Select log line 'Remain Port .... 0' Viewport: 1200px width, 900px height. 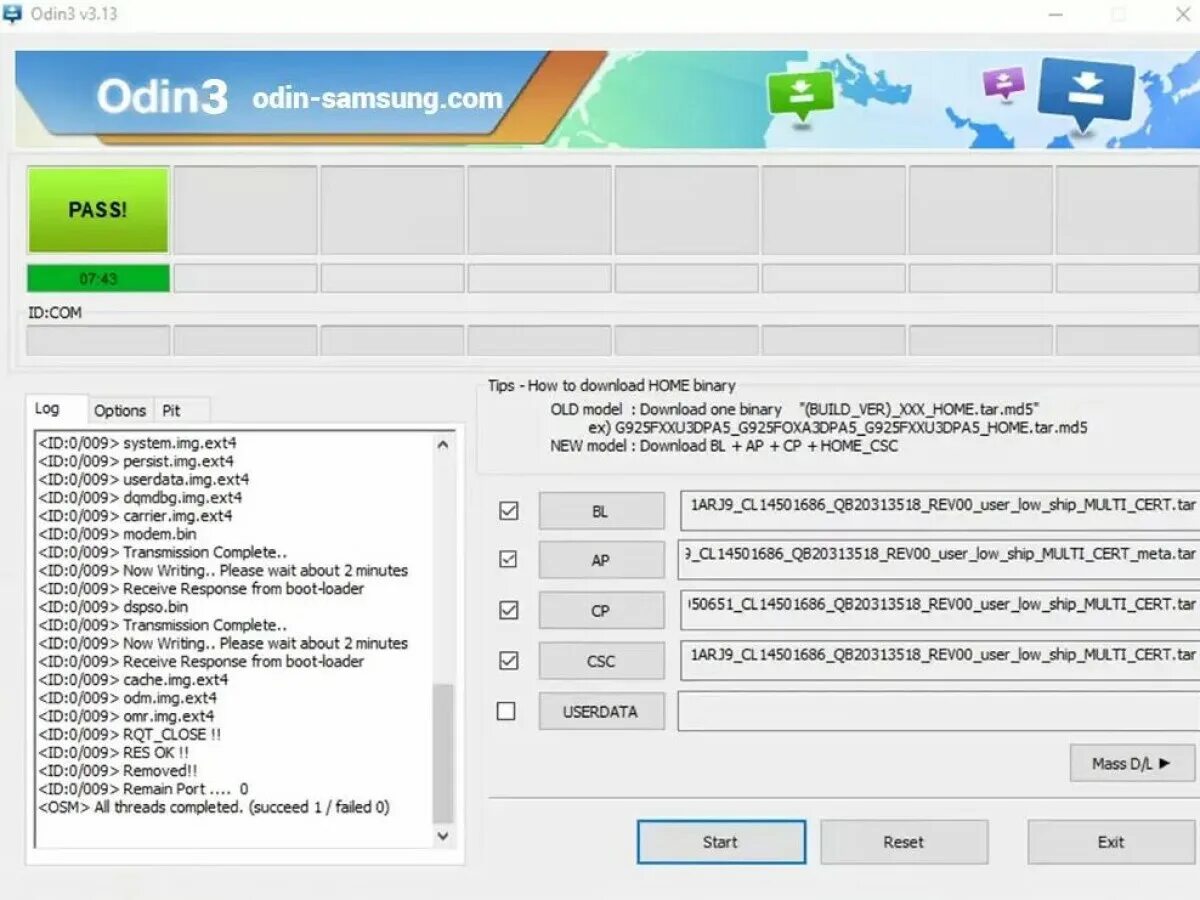pos(143,789)
